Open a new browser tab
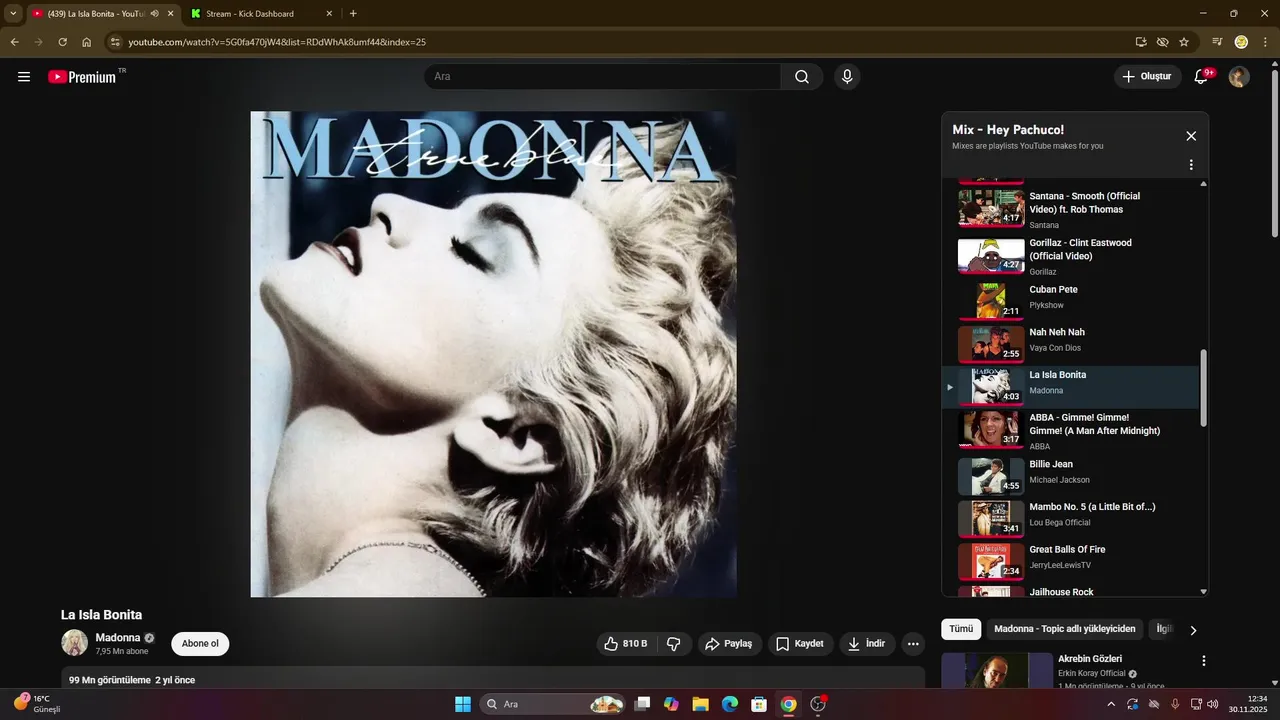The height and width of the screenshot is (720, 1280). click(x=353, y=13)
